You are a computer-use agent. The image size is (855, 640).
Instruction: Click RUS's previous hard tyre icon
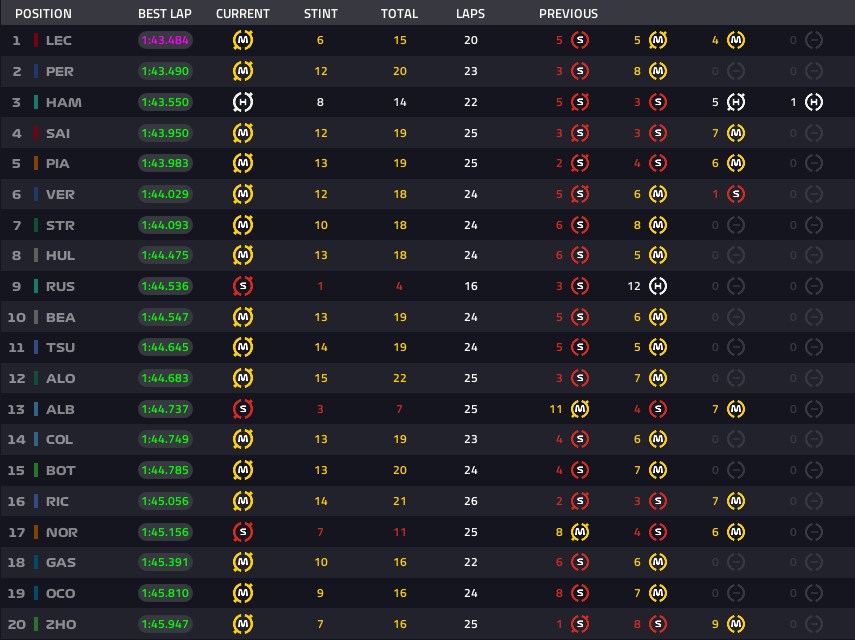point(658,286)
